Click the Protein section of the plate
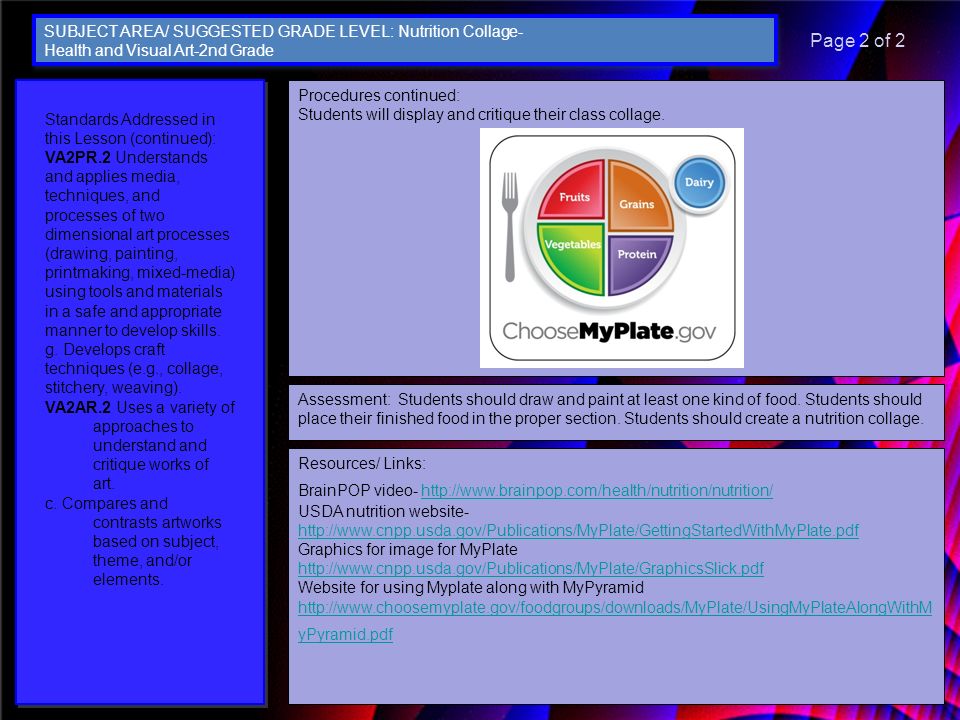This screenshot has width=960, height=720. click(639, 264)
